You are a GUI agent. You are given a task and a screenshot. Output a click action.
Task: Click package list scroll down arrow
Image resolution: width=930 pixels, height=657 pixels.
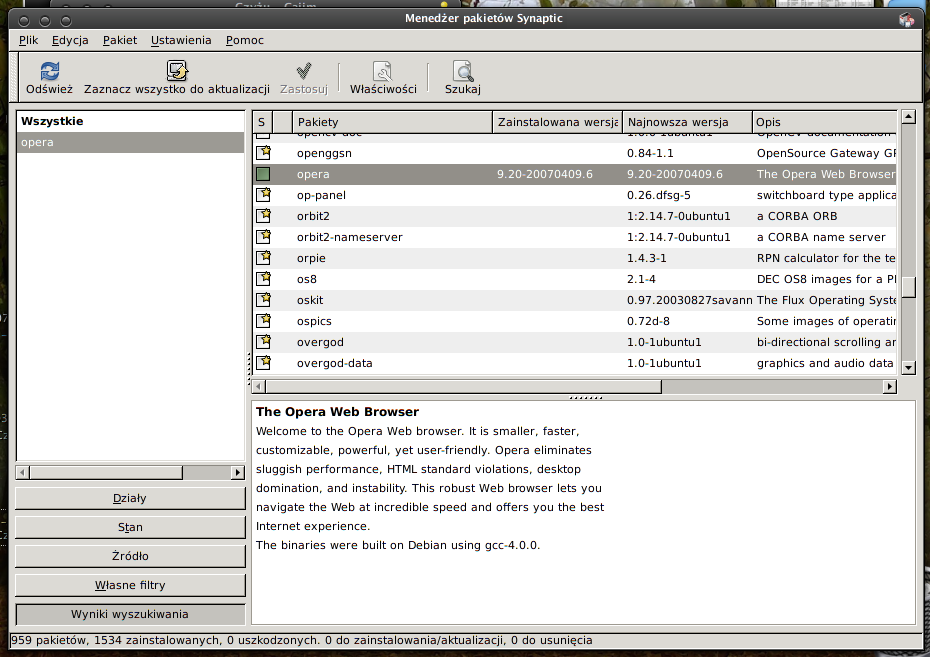(908, 368)
